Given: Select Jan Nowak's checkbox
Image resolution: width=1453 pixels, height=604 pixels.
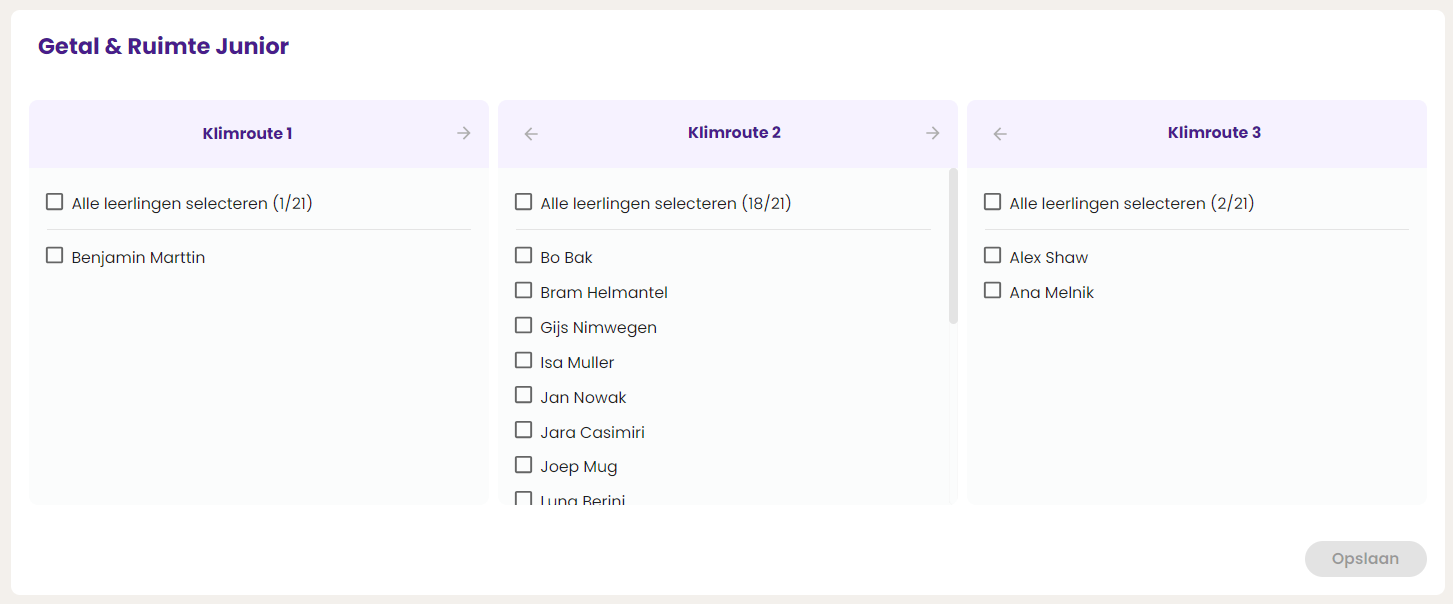Looking at the screenshot, I should tap(523, 395).
